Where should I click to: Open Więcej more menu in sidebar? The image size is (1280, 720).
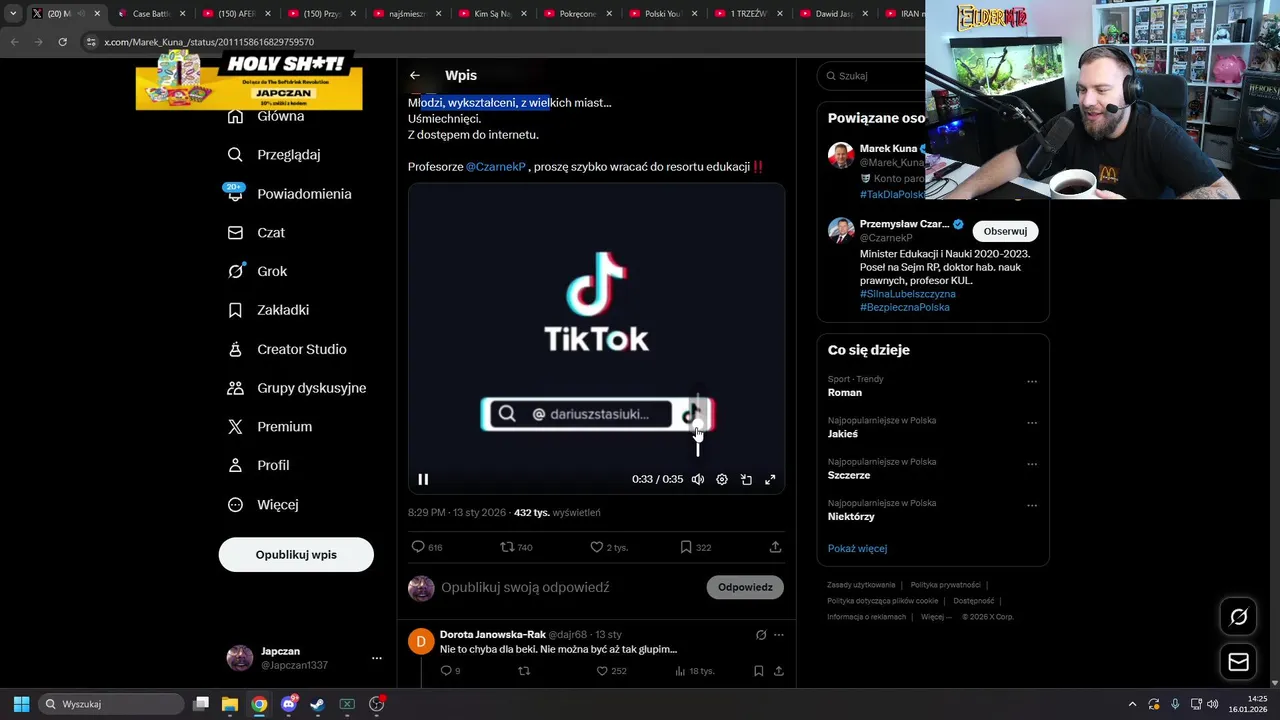tap(263, 505)
